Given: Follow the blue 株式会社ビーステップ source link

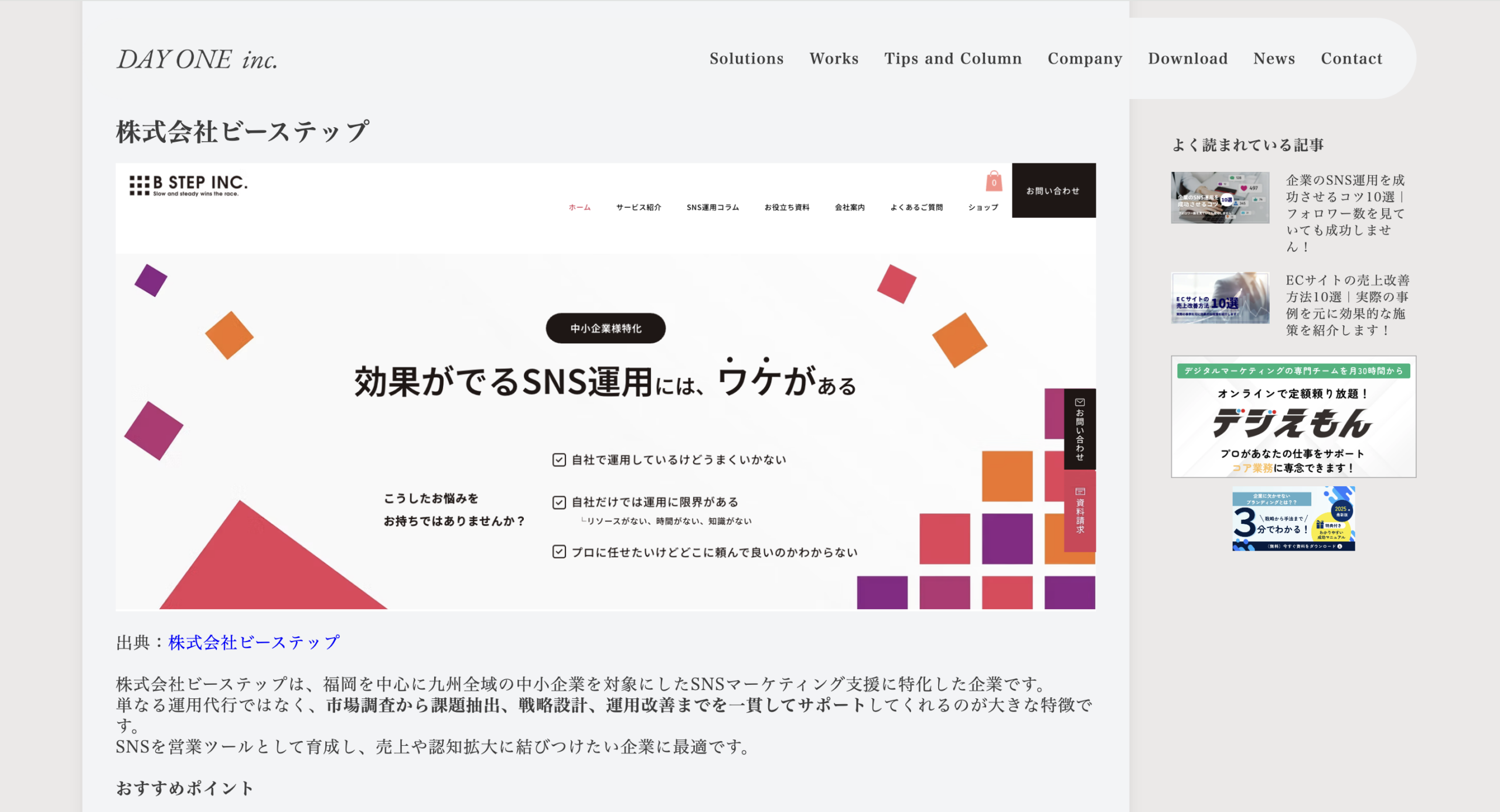Looking at the screenshot, I should coord(254,642).
